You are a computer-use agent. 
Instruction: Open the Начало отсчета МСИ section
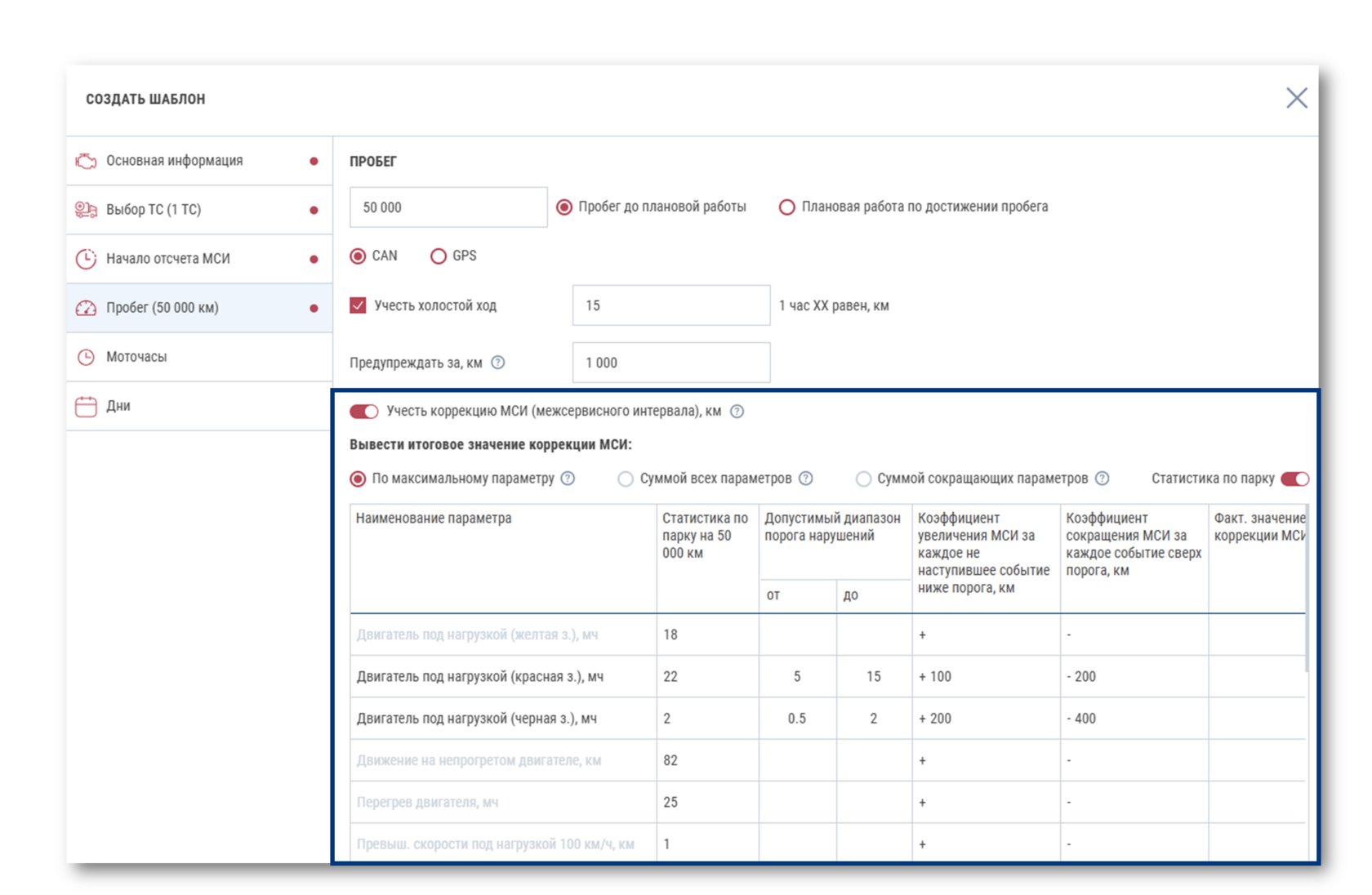click(x=199, y=259)
